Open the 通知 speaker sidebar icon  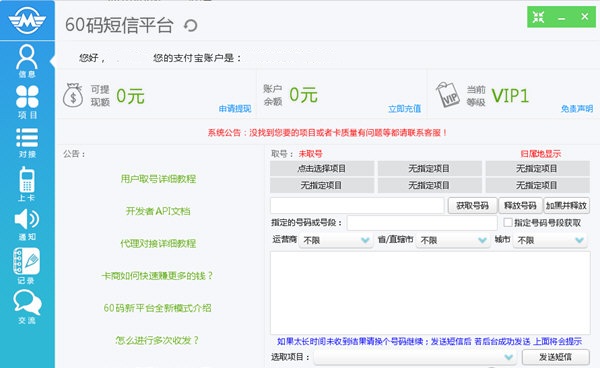click(27, 225)
